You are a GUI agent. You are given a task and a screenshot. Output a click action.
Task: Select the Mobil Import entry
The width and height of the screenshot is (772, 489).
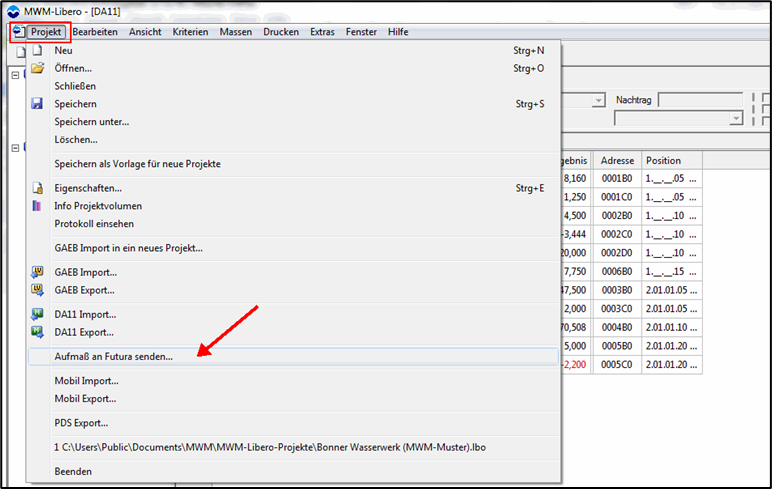(x=87, y=381)
